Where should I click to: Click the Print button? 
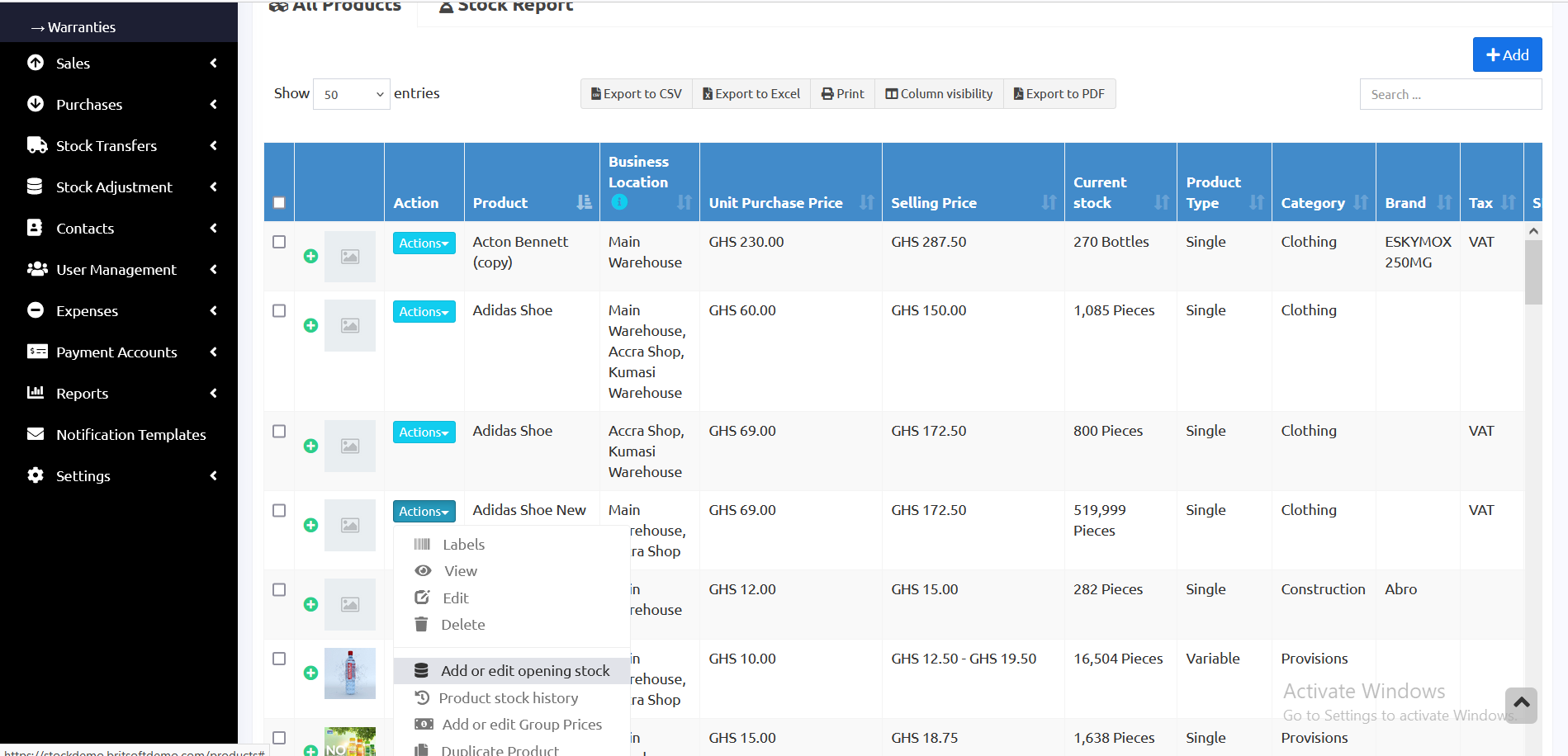[842, 94]
